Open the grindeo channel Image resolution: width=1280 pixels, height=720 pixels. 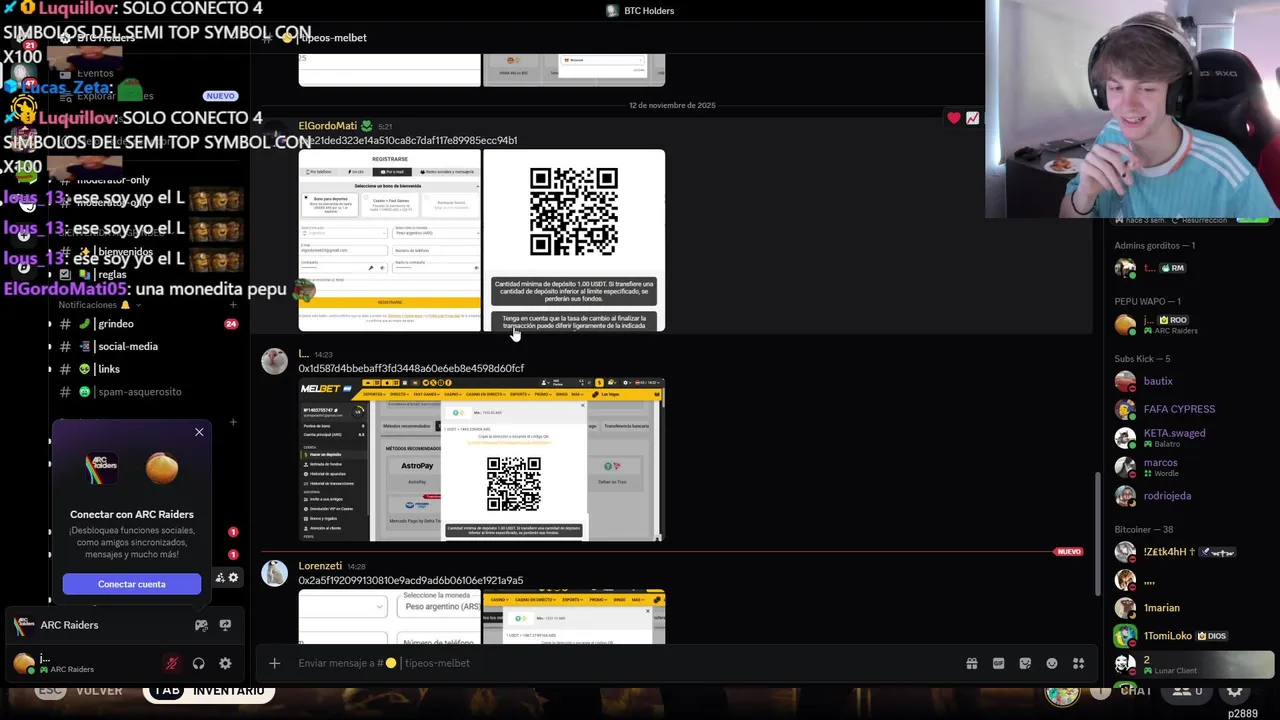point(145,324)
